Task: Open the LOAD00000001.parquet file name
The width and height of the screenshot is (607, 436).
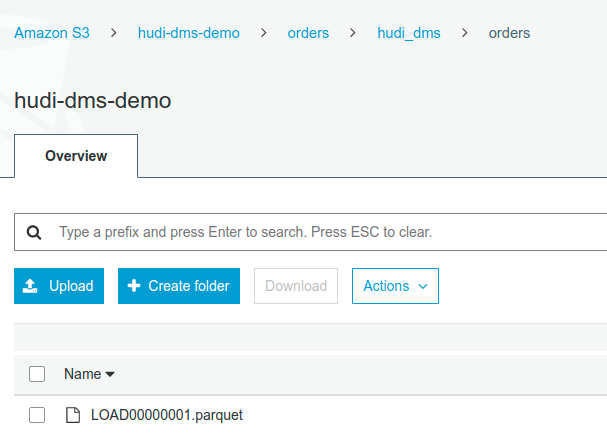Action: coord(166,415)
